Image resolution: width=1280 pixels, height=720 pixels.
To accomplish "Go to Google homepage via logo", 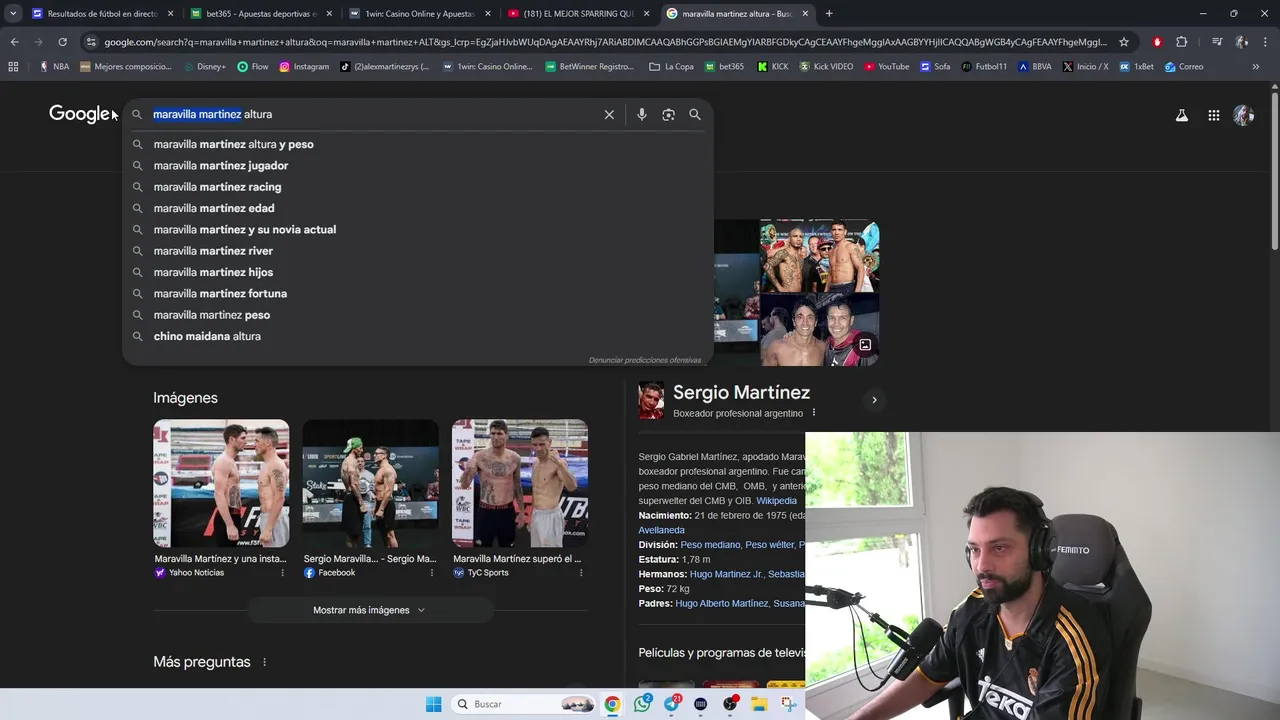I will (x=80, y=114).
